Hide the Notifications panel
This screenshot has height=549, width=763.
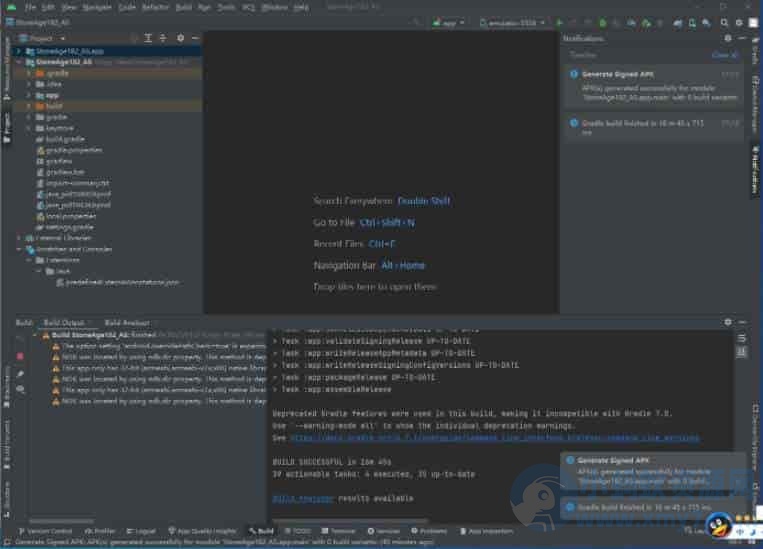(742, 38)
